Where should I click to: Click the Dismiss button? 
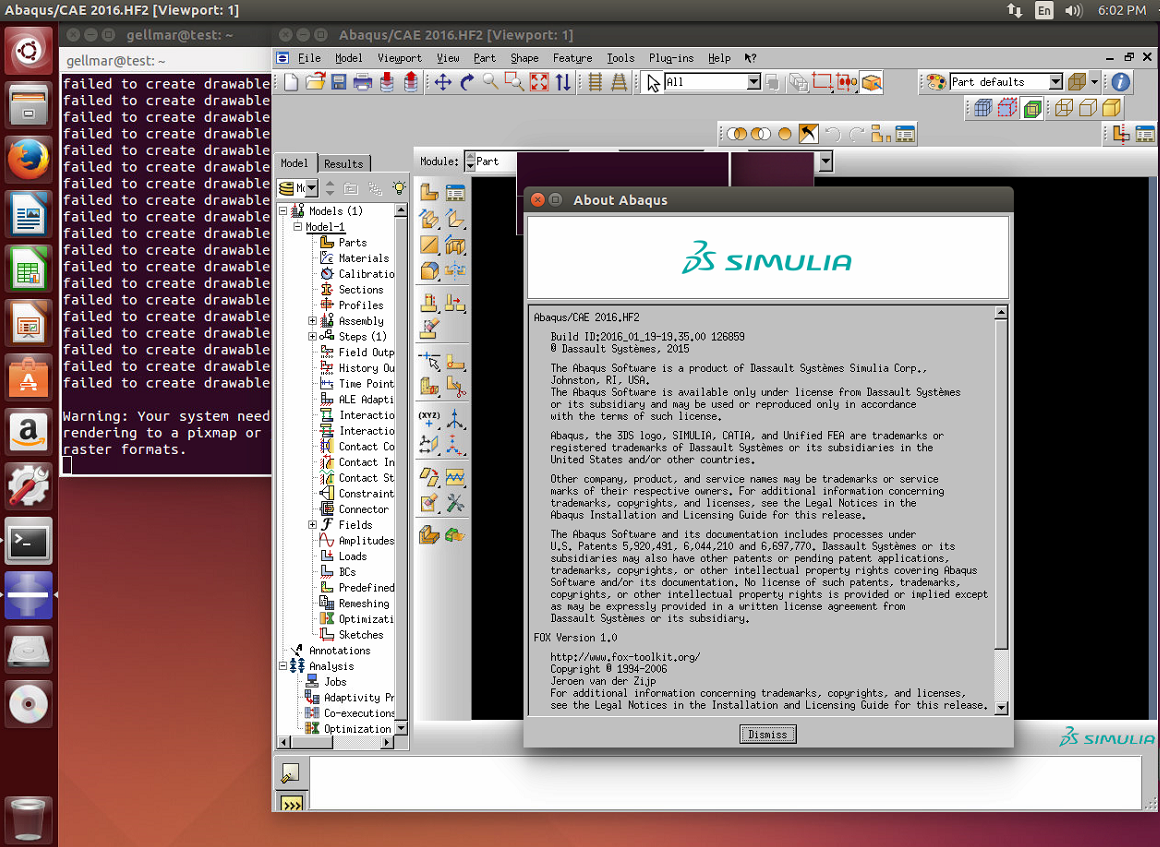pos(768,734)
